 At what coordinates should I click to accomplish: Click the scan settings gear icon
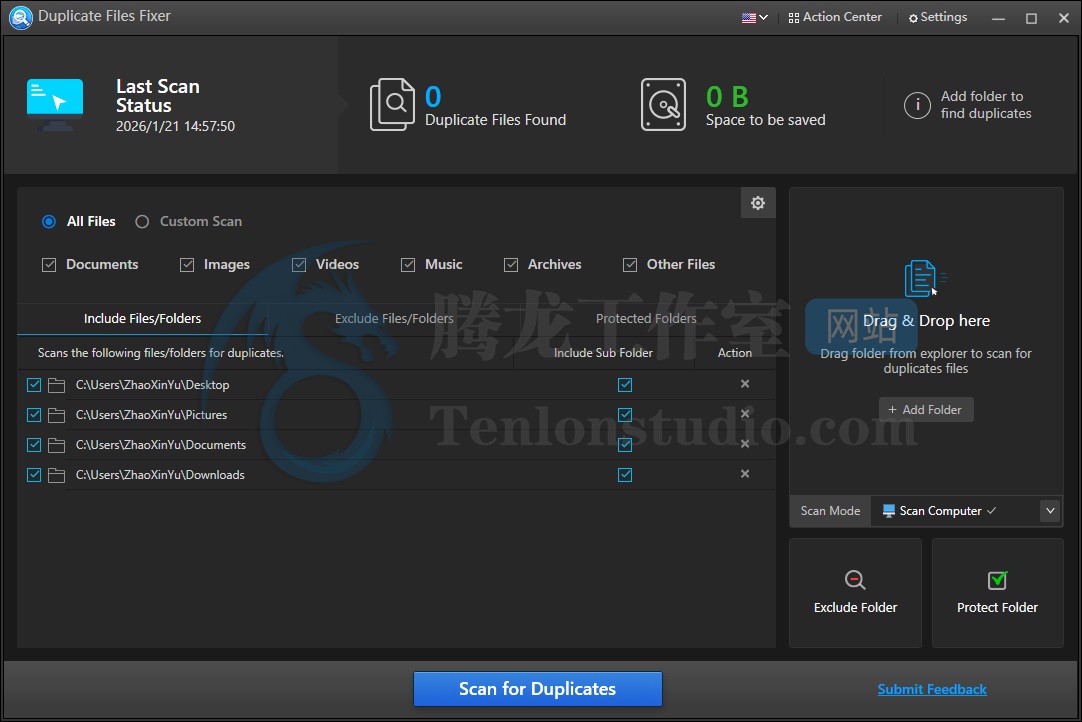coord(758,203)
